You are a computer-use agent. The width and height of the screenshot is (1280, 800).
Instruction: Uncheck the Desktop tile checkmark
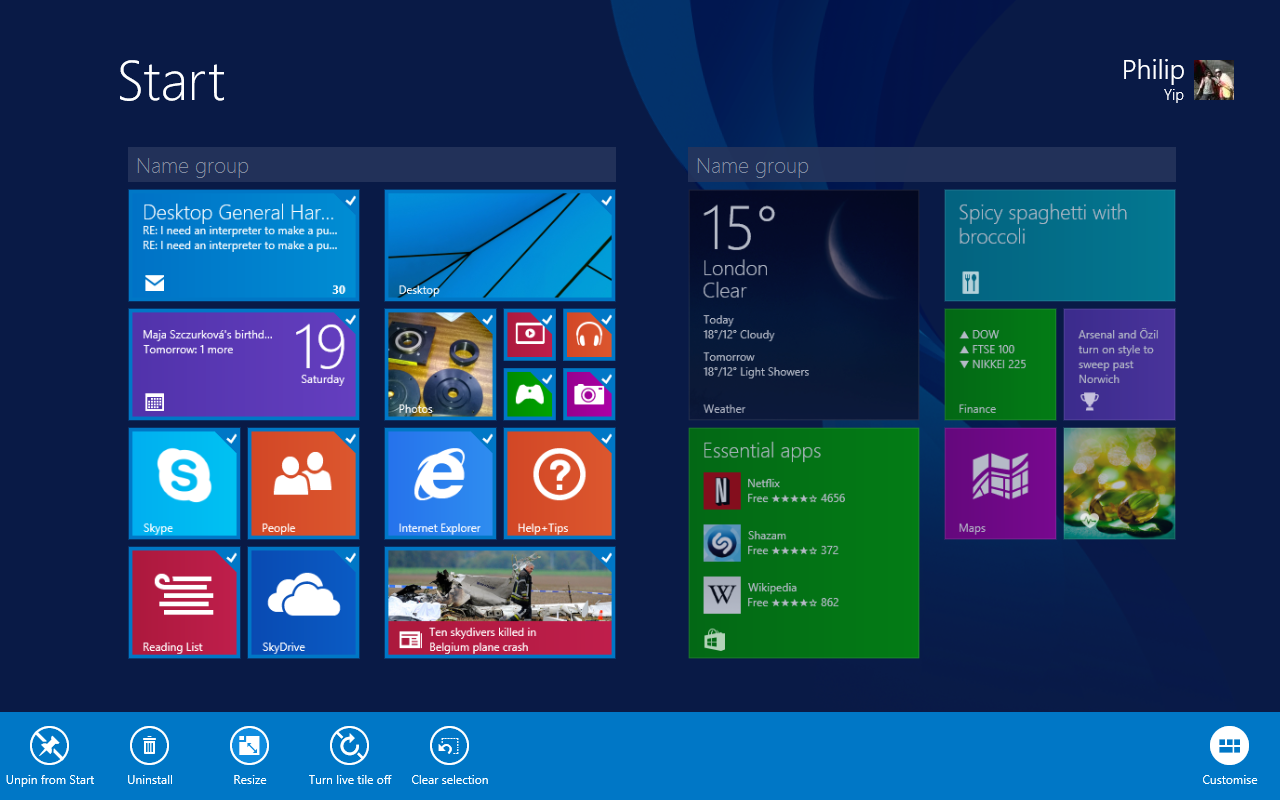click(606, 200)
